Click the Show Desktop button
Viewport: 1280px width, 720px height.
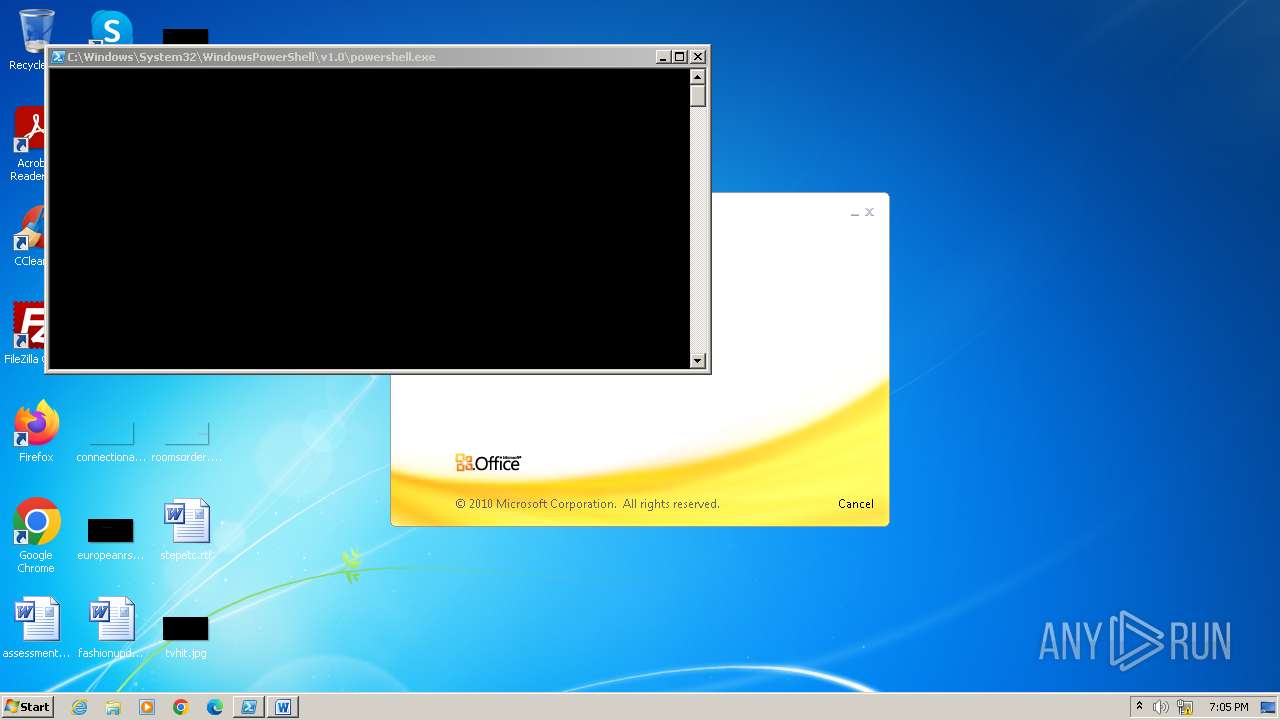(1269, 707)
